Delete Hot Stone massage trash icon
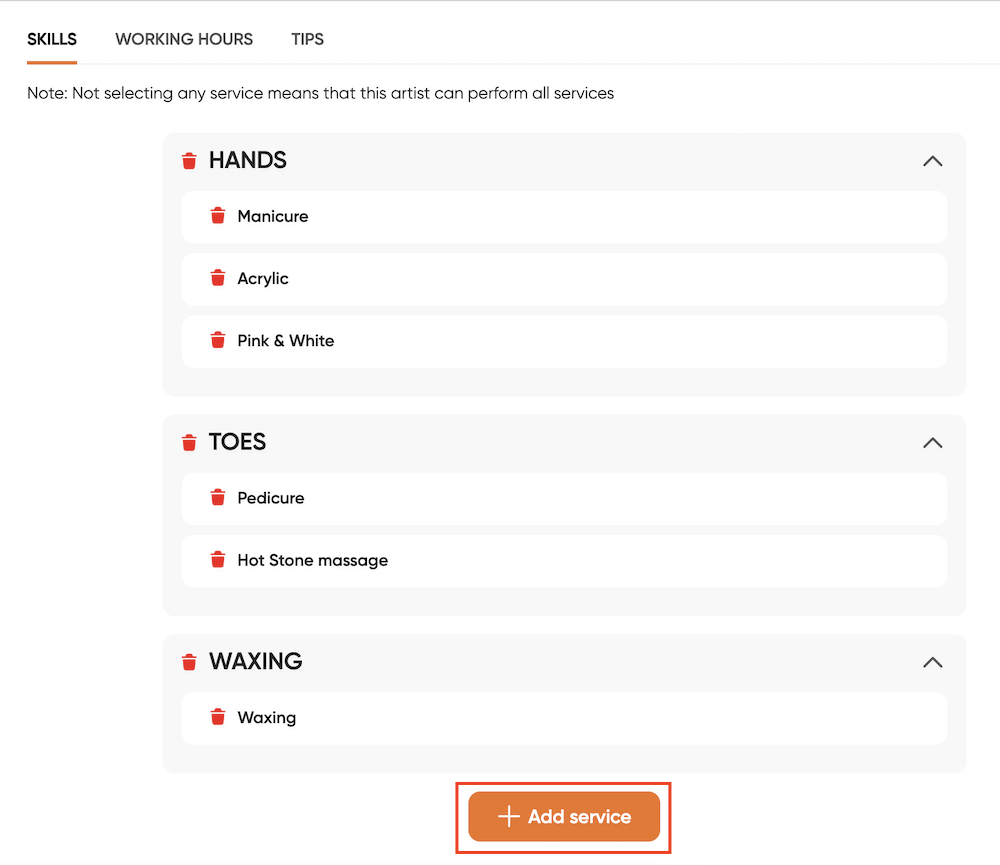This screenshot has height=865, width=1000. point(217,559)
